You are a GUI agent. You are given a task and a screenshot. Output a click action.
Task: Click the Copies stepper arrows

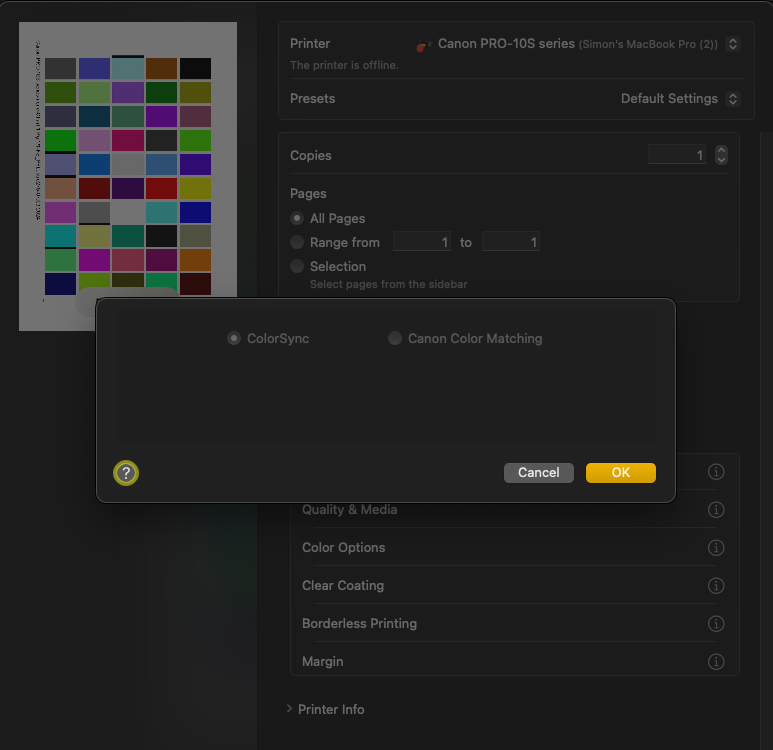pyautogui.click(x=721, y=155)
